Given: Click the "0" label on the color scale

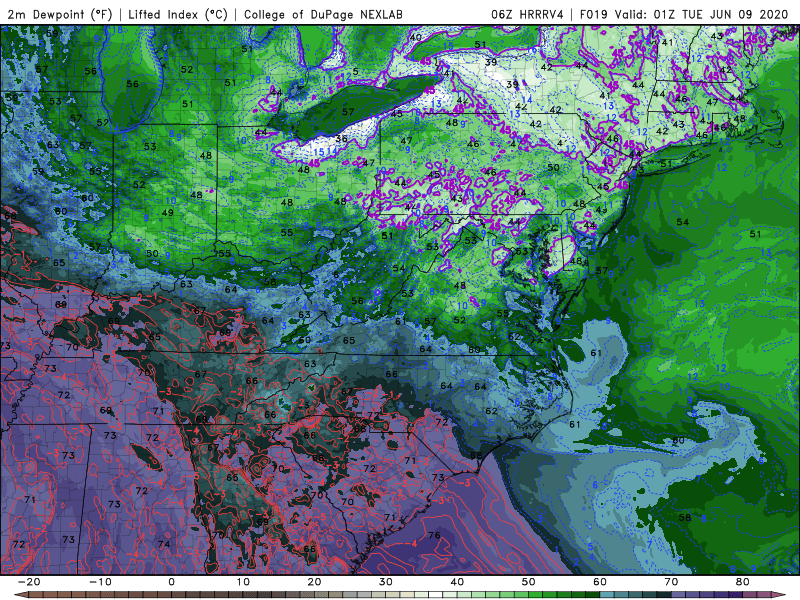Looking at the screenshot, I should click(171, 582).
